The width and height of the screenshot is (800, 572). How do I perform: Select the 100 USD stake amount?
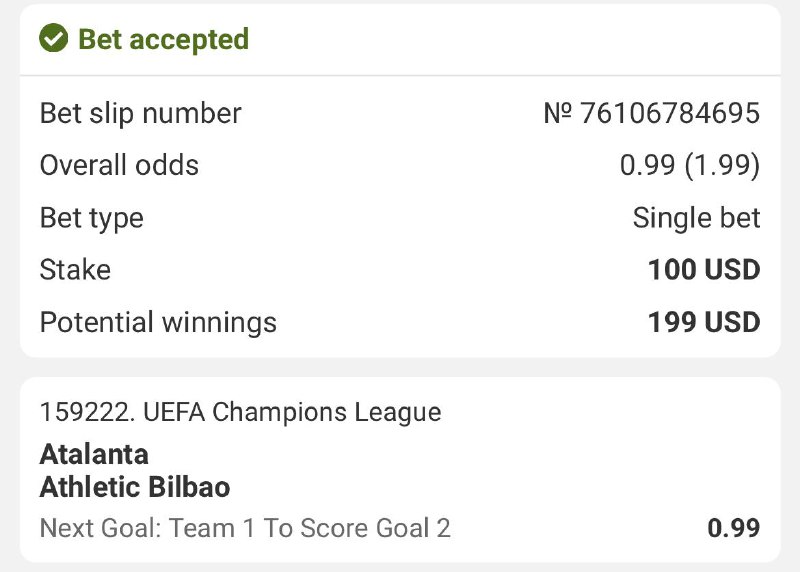click(704, 270)
